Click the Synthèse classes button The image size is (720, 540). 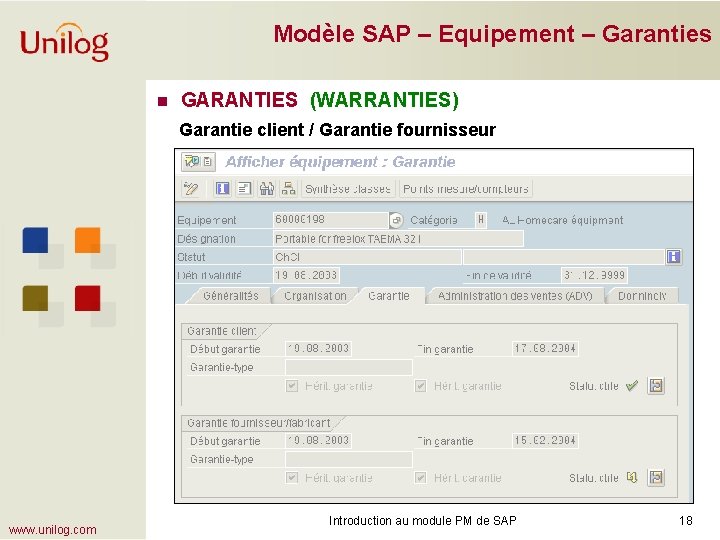[348, 189]
